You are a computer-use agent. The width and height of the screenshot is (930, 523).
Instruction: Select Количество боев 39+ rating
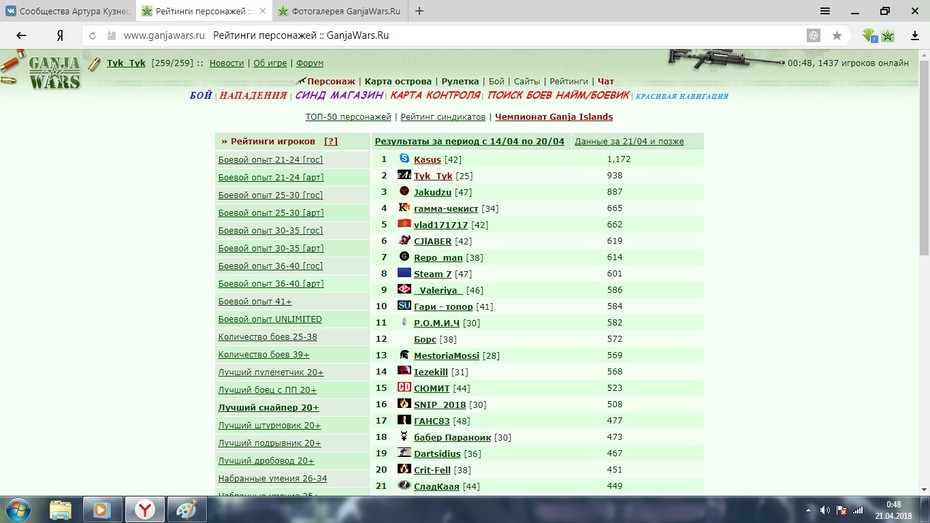[x=263, y=355]
